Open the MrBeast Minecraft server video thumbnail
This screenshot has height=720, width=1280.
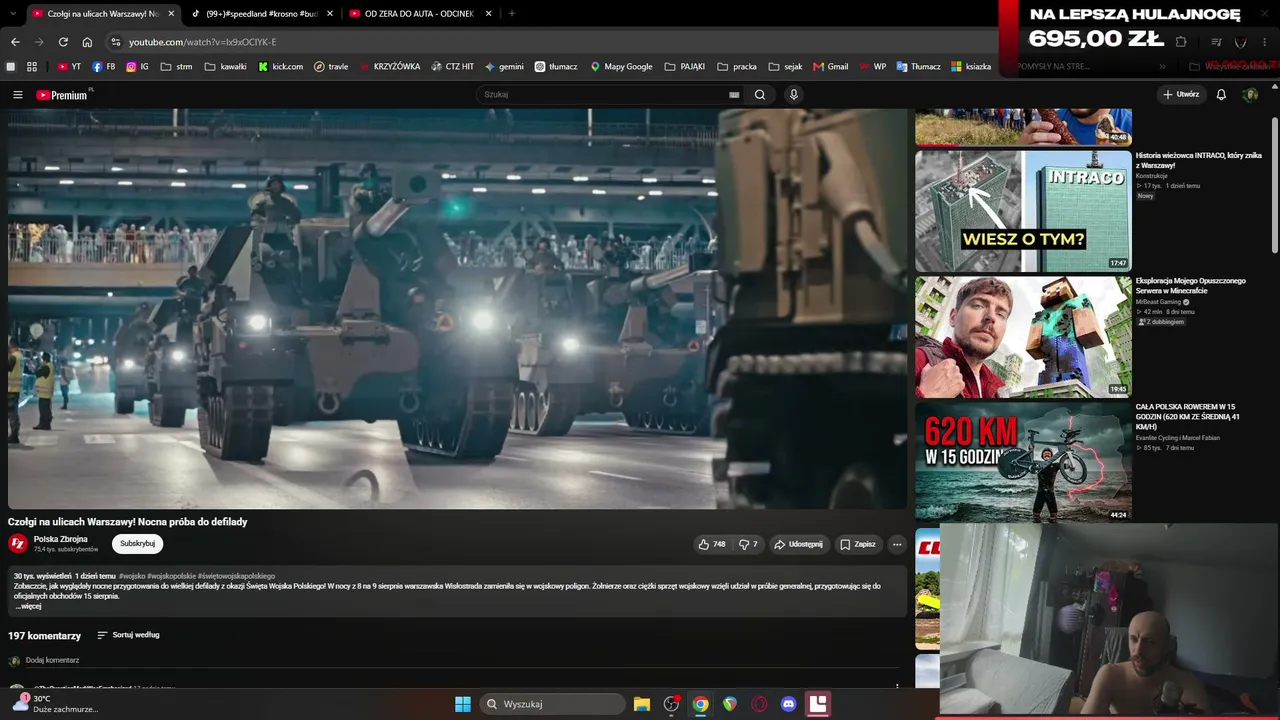1023,337
